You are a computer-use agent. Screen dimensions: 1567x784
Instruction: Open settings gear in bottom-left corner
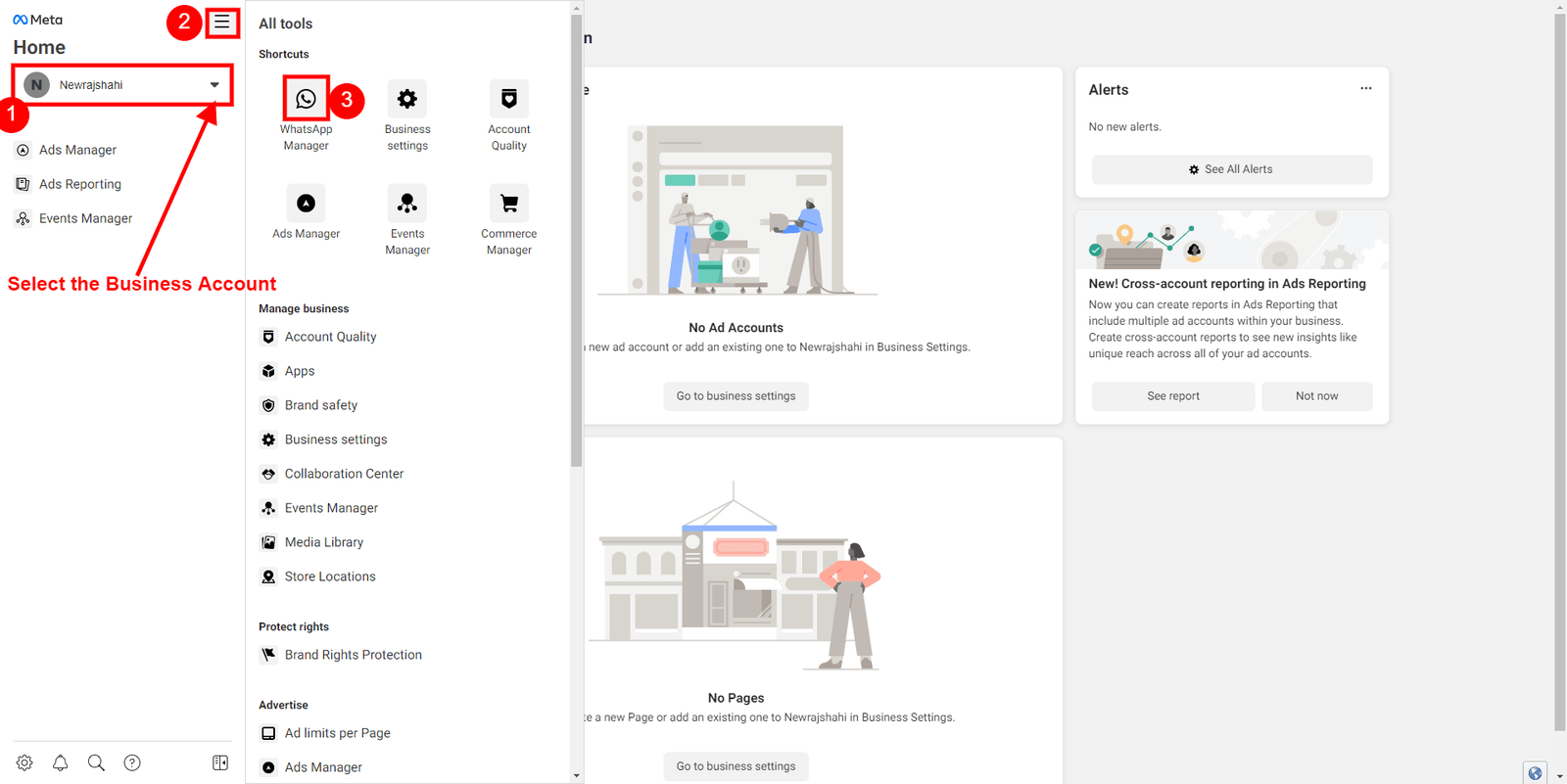tap(24, 762)
